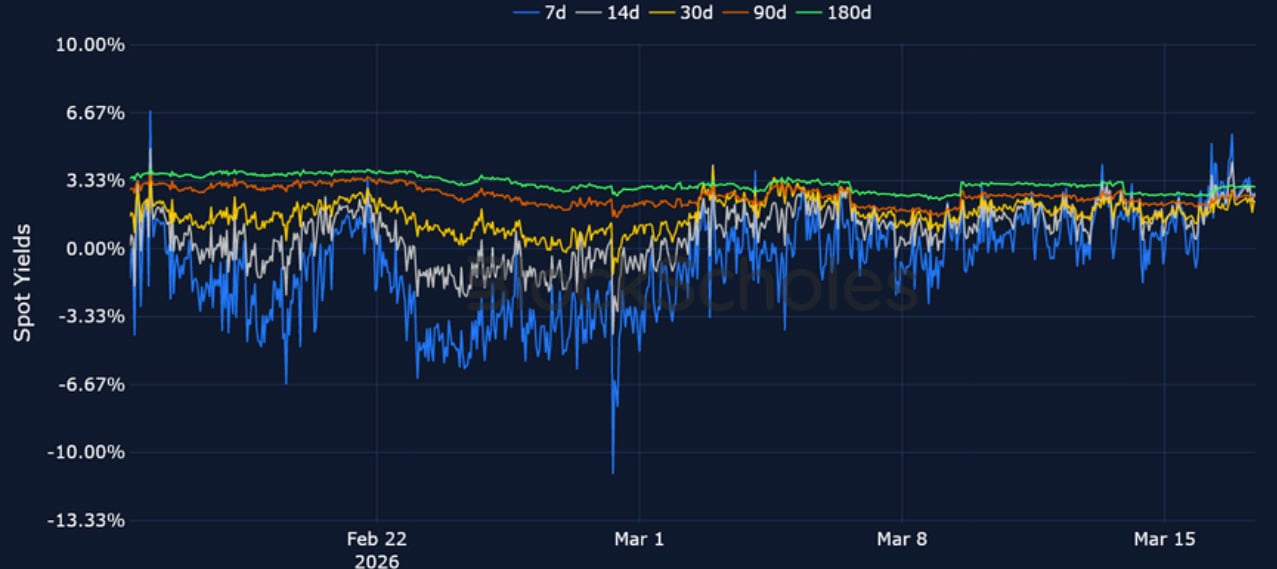Viewport: 1277px width, 569px height.
Task: Click the Feb 22 x-axis date label
Action: point(376,539)
